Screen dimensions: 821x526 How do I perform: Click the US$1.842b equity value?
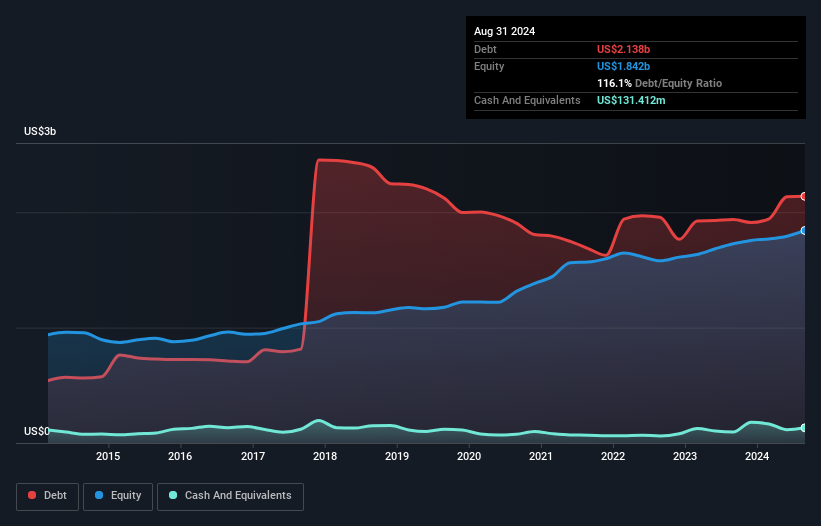[x=623, y=66]
